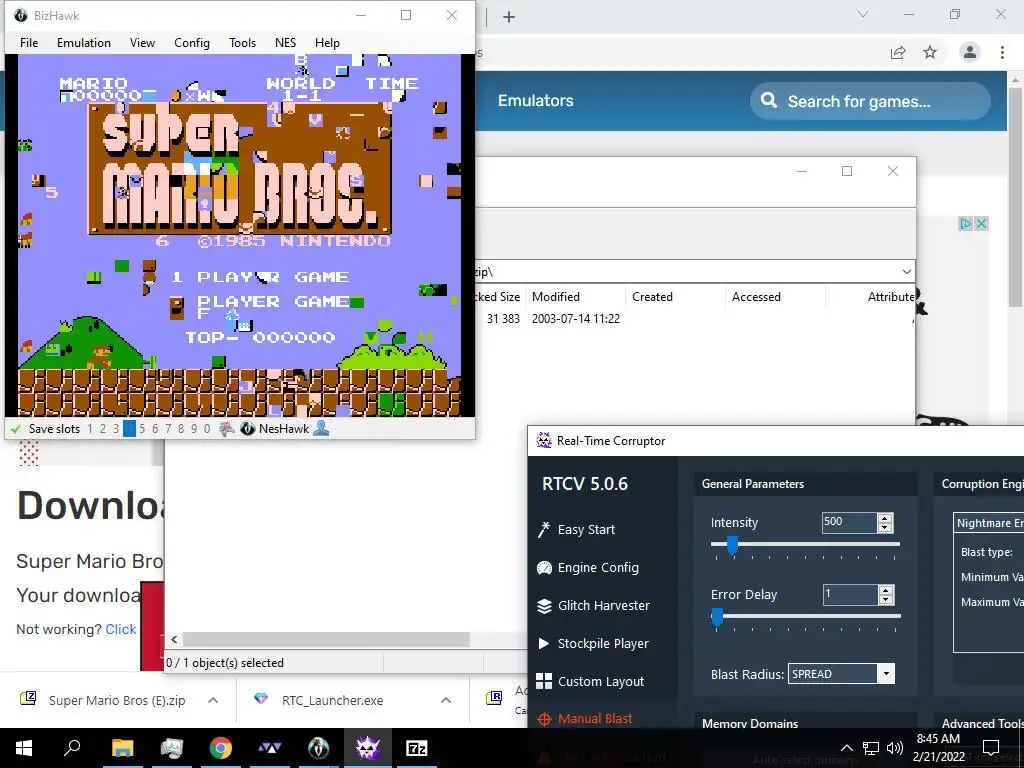The image size is (1024, 768).
Task: Click the Intensity value field showing 500
Action: [x=849, y=522]
